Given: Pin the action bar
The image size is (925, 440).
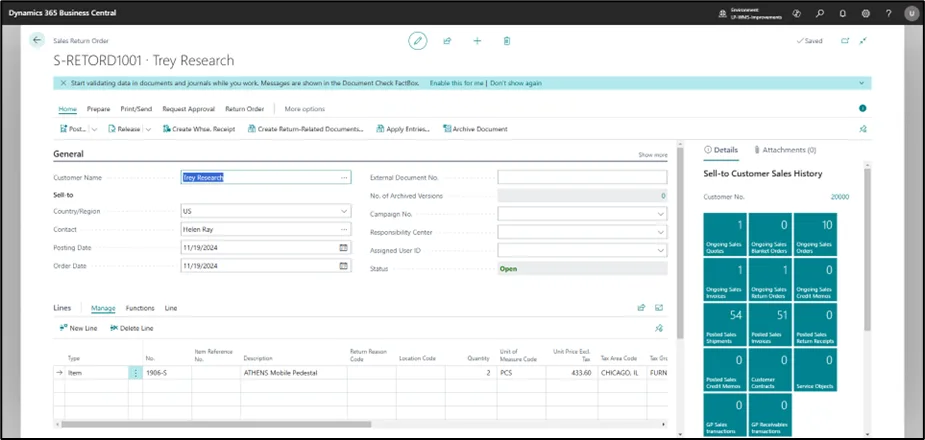Looking at the screenshot, I should 863,129.
